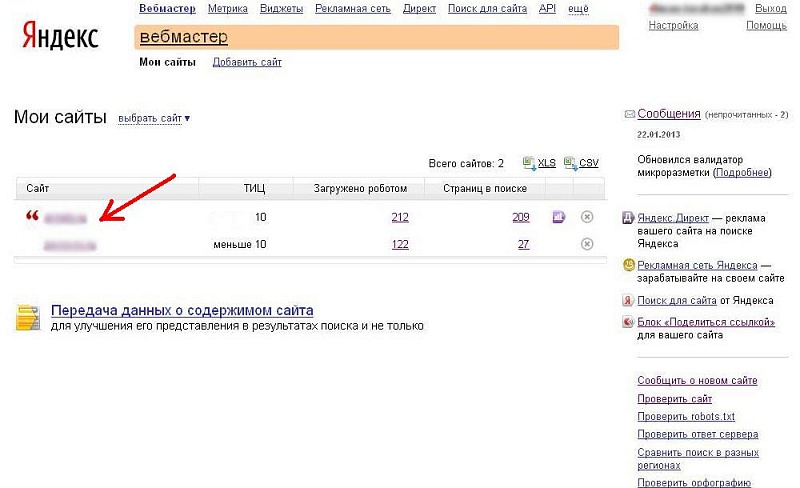Expand the выбрать сайт dropdown
800x488 pixels.
coord(154,118)
